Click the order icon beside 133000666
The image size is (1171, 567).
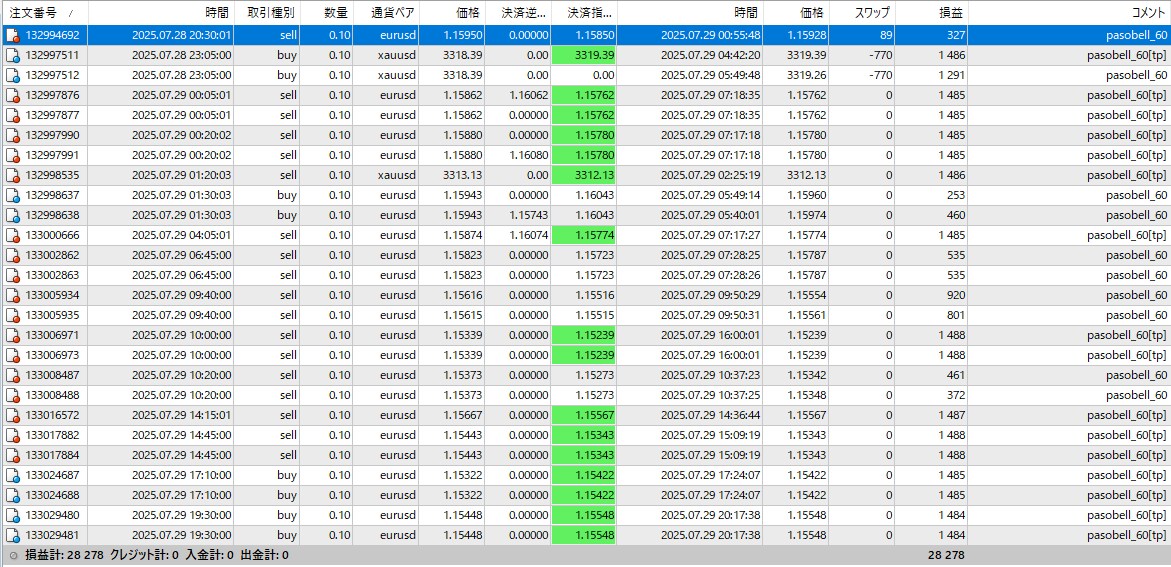pyautogui.click(x=12, y=235)
